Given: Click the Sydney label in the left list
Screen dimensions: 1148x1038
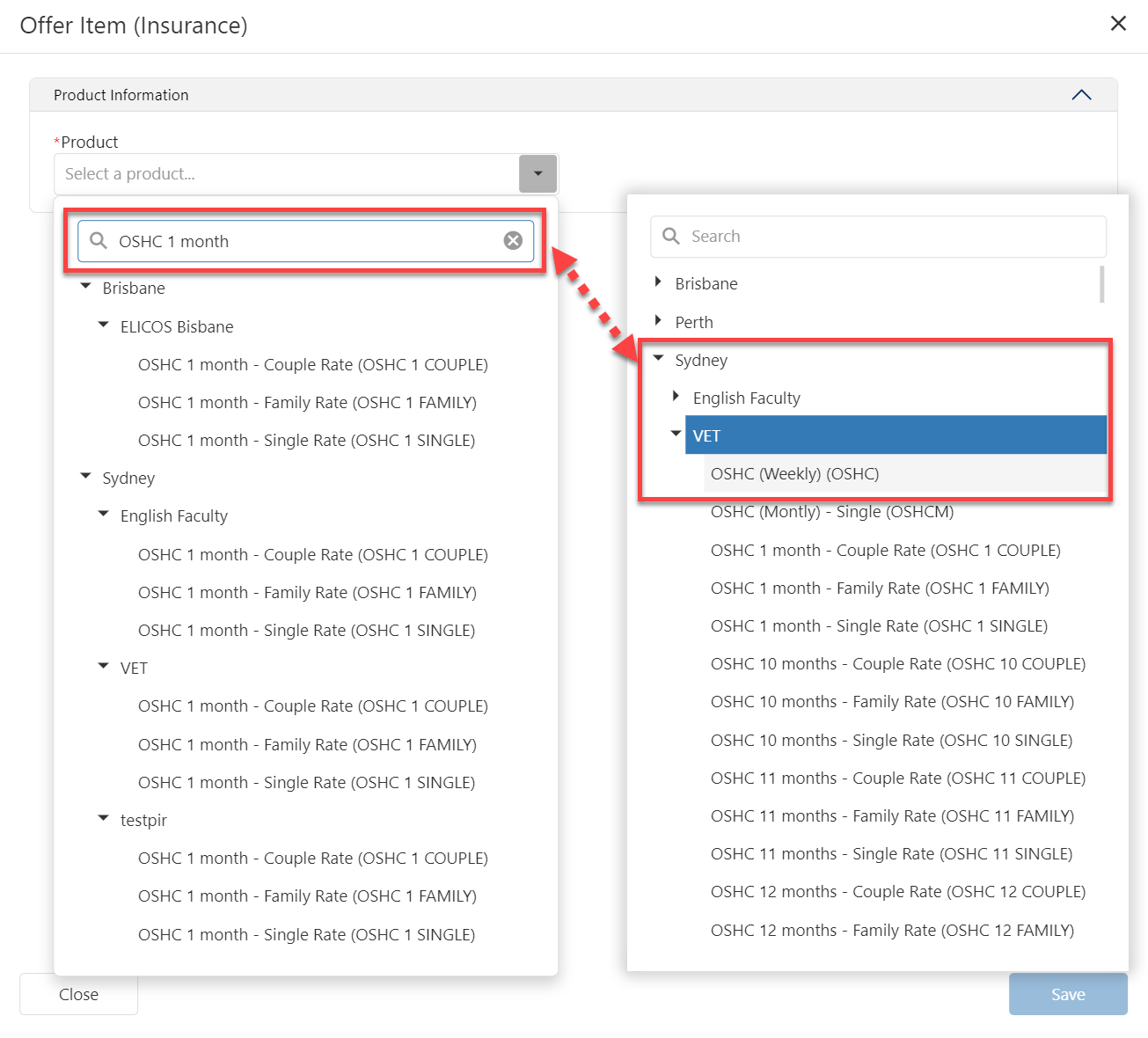Looking at the screenshot, I should pos(128,478).
